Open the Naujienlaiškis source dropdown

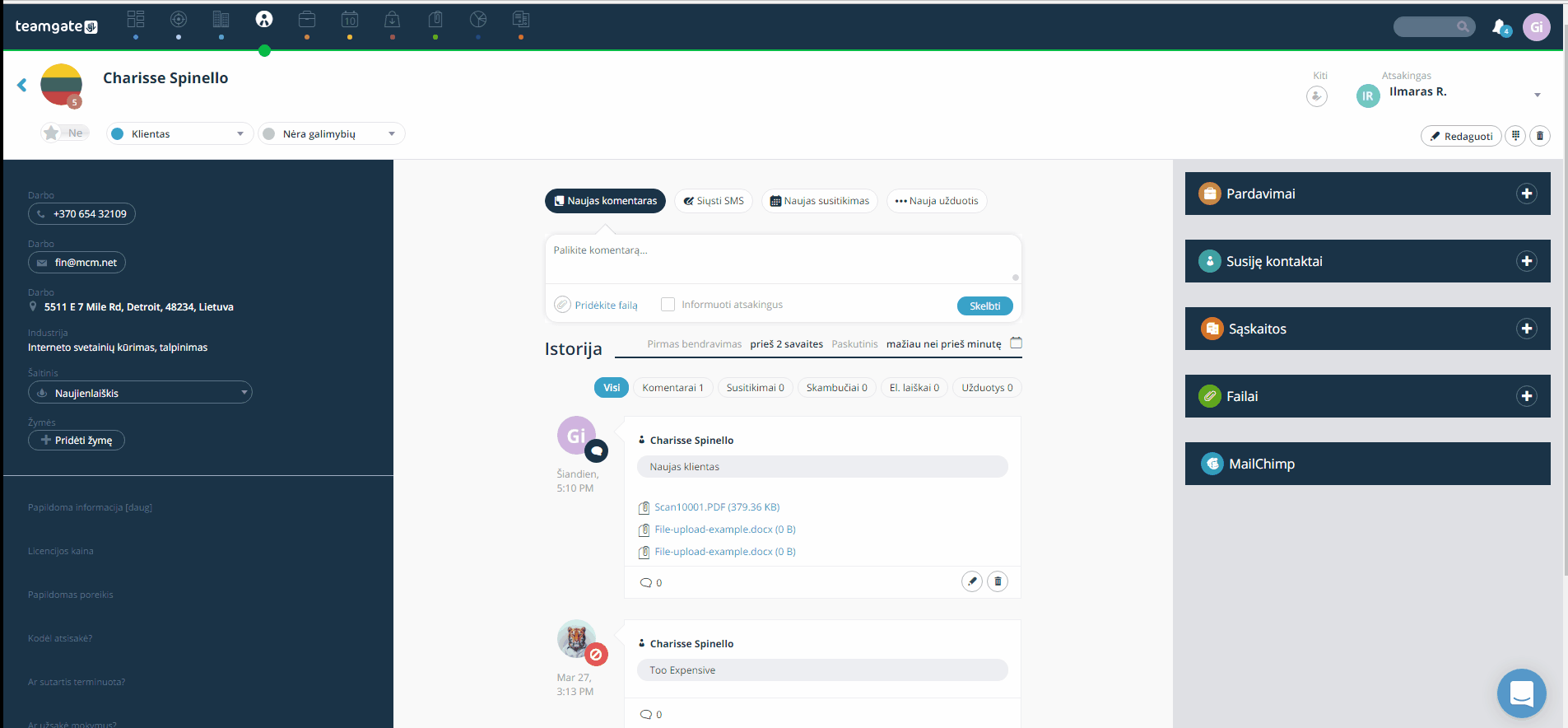pyautogui.click(x=140, y=393)
